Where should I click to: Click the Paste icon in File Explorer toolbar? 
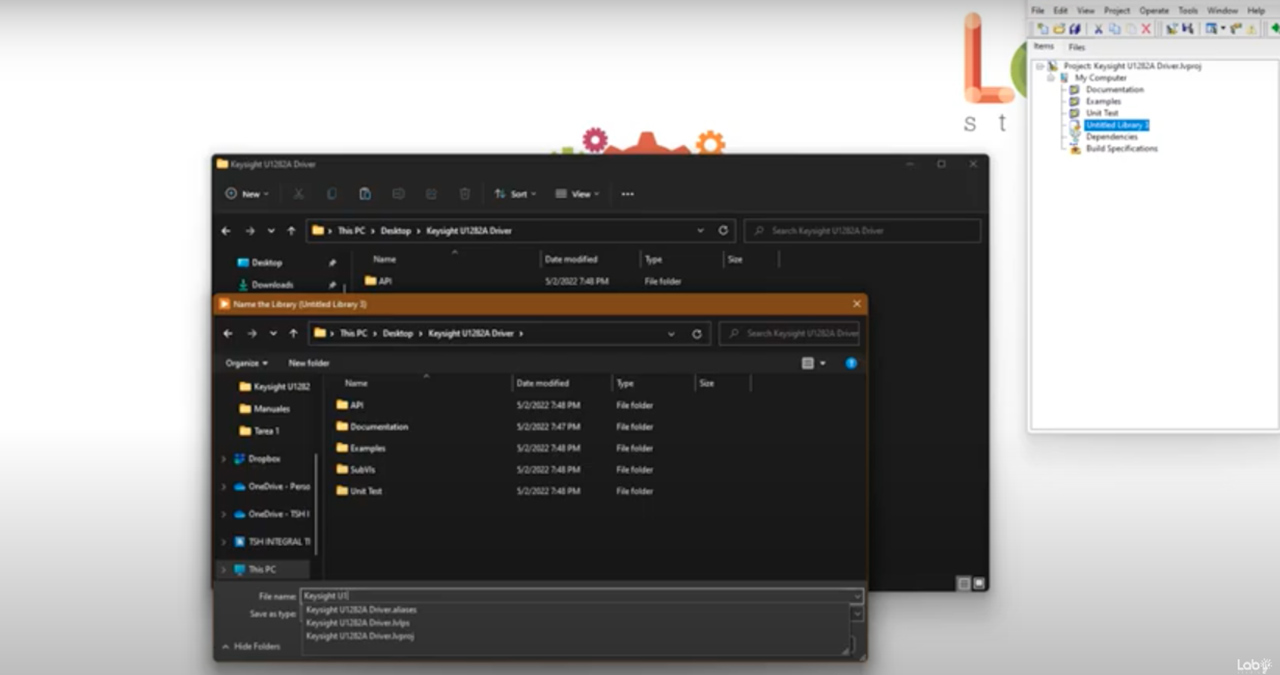coord(365,194)
